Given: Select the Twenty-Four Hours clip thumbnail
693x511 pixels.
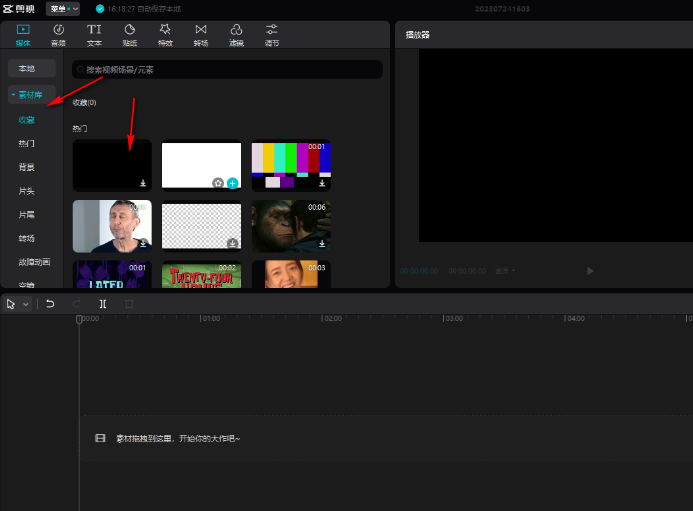Looking at the screenshot, I should (202, 275).
